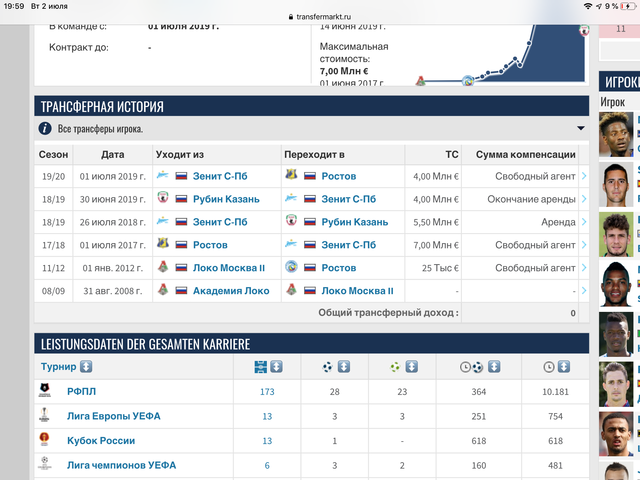640x480 pixels.
Task: Open the Лига Европы УЕФА link
Action: click(113, 416)
